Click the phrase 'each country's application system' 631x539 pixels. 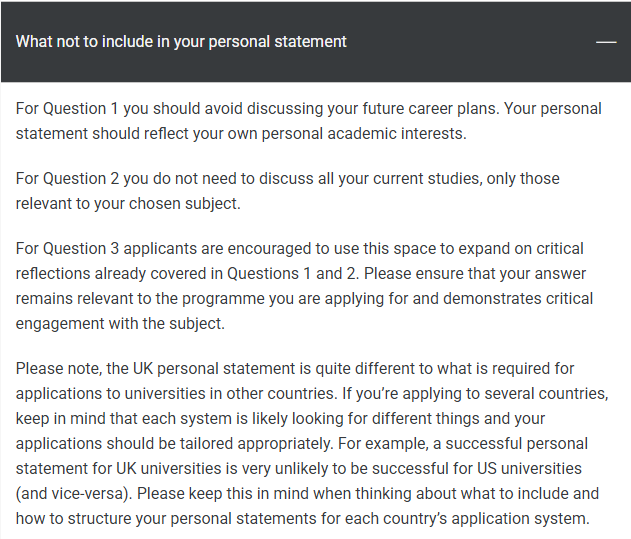click(473, 518)
